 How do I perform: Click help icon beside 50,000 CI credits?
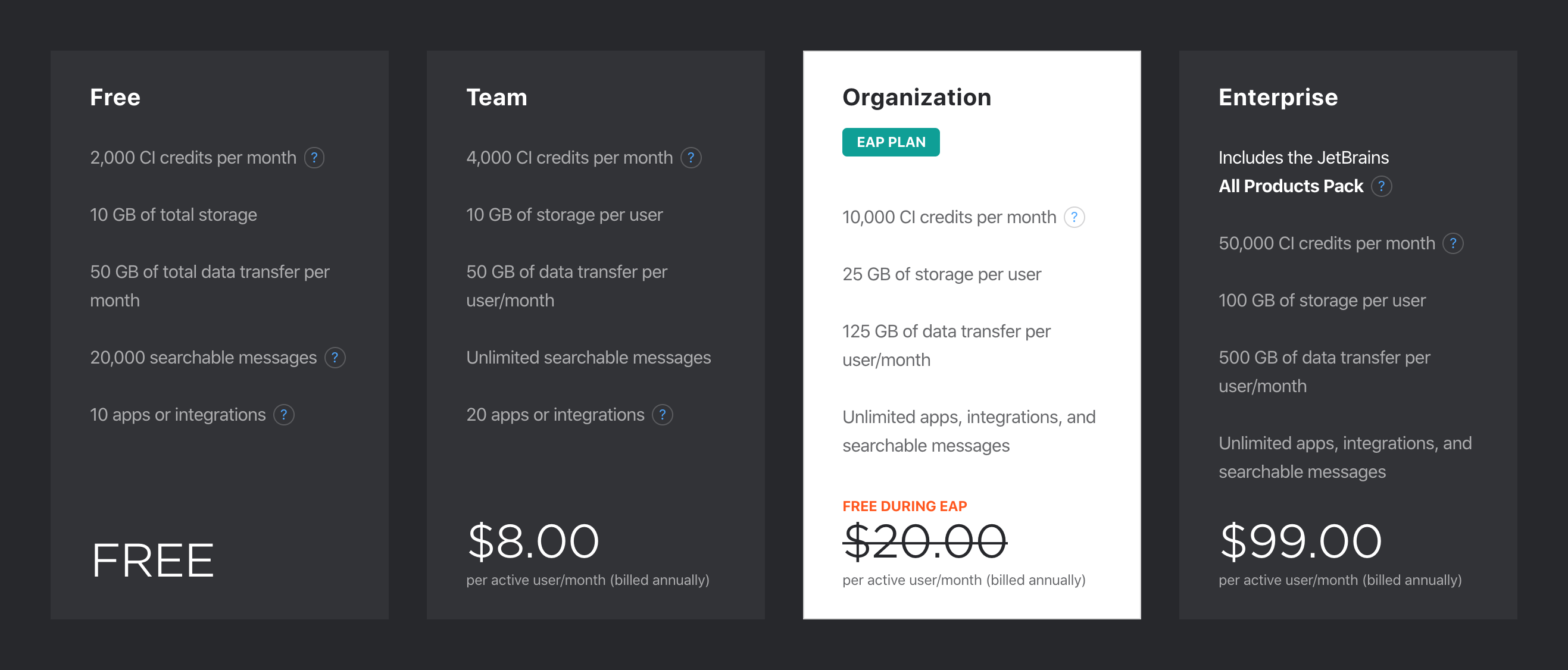pos(1453,243)
